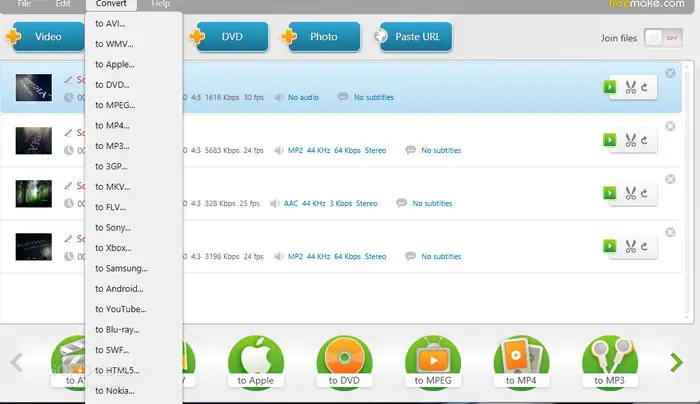Viewport: 700px width, 404px height.
Task: Select to MKV... in Convert menu
Action: tap(112, 187)
